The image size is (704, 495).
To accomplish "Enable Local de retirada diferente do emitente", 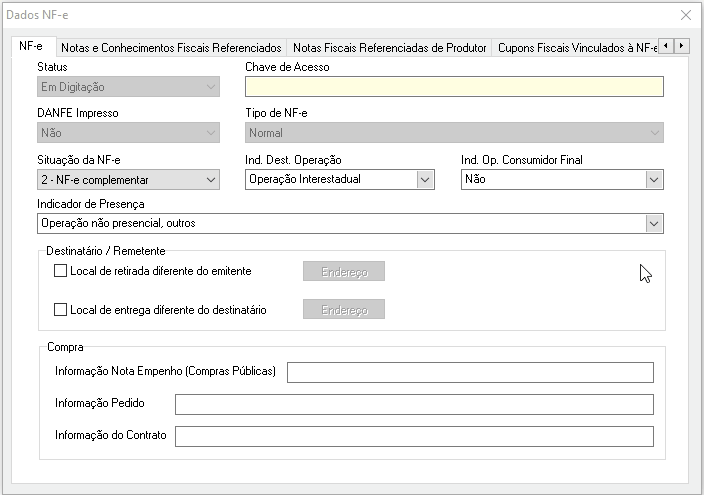I will 61,271.
